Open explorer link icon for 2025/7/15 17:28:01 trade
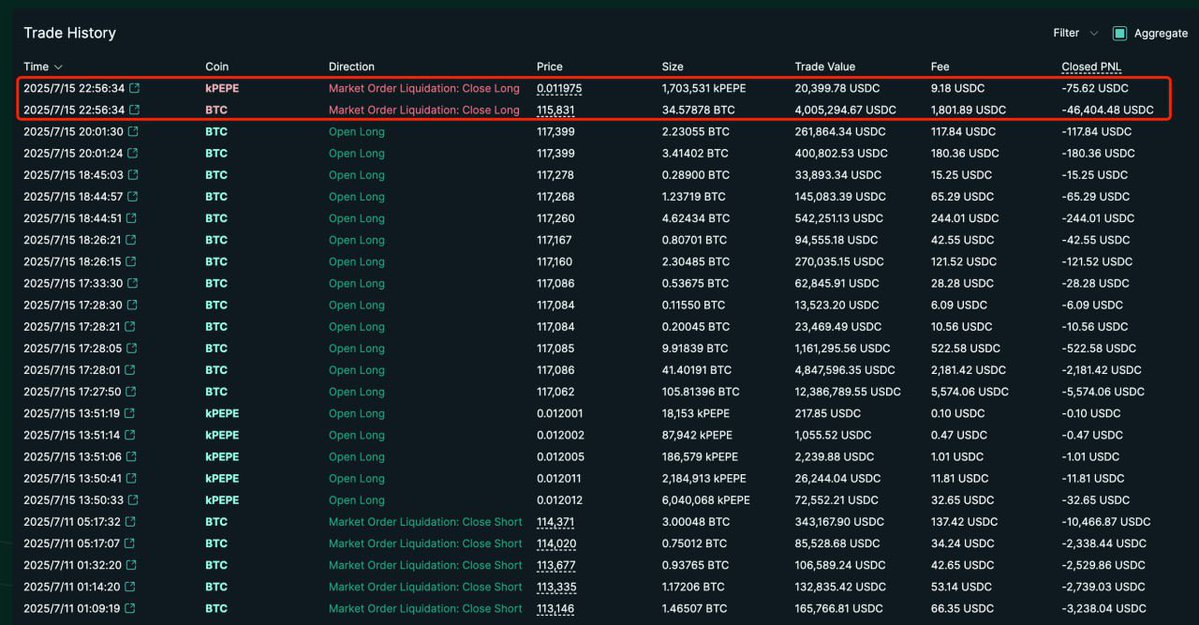The height and width of the screenshot is (625, 1199). coord(130,369)
